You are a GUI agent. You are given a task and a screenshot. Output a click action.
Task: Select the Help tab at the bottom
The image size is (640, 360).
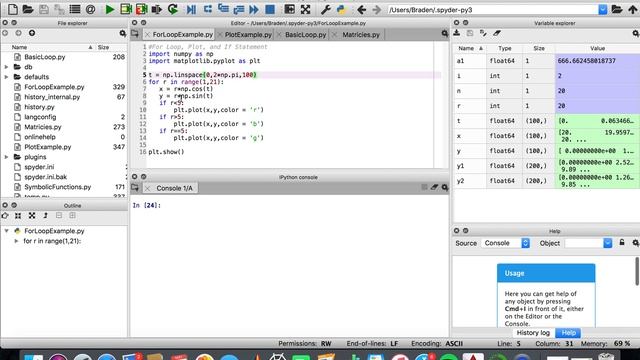[568, 333]
